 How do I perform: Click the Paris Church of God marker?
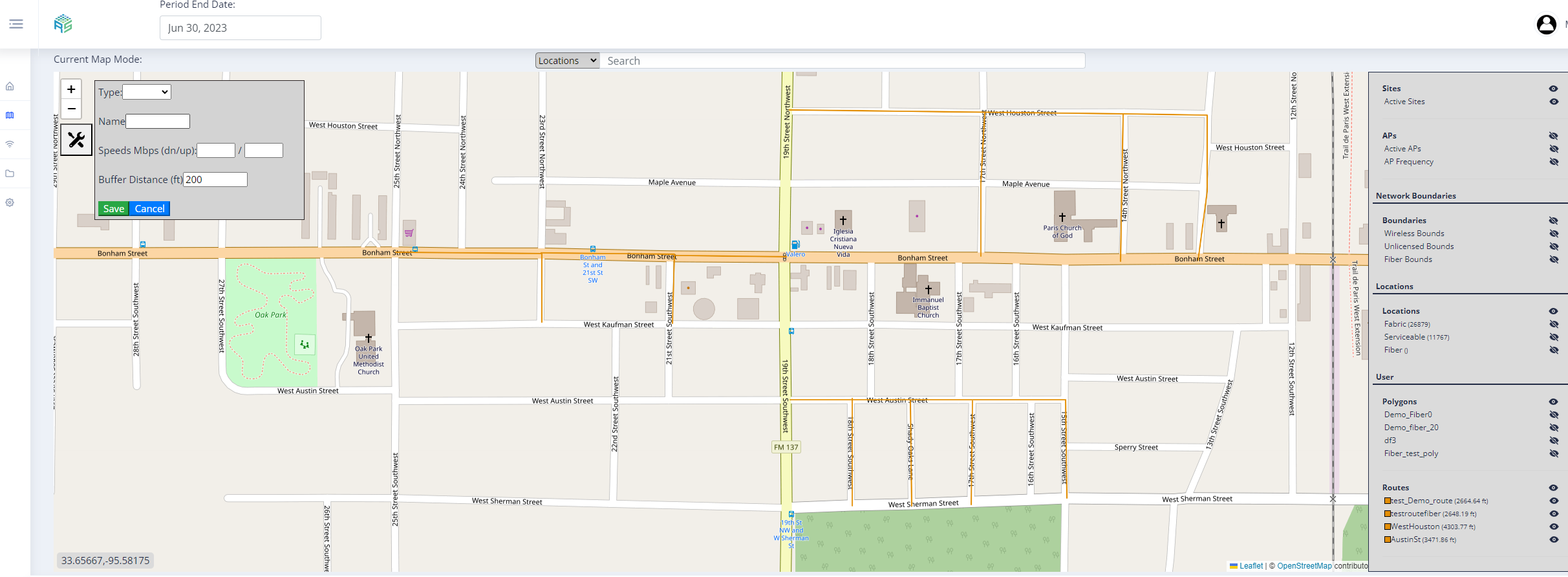(1062, 218)
